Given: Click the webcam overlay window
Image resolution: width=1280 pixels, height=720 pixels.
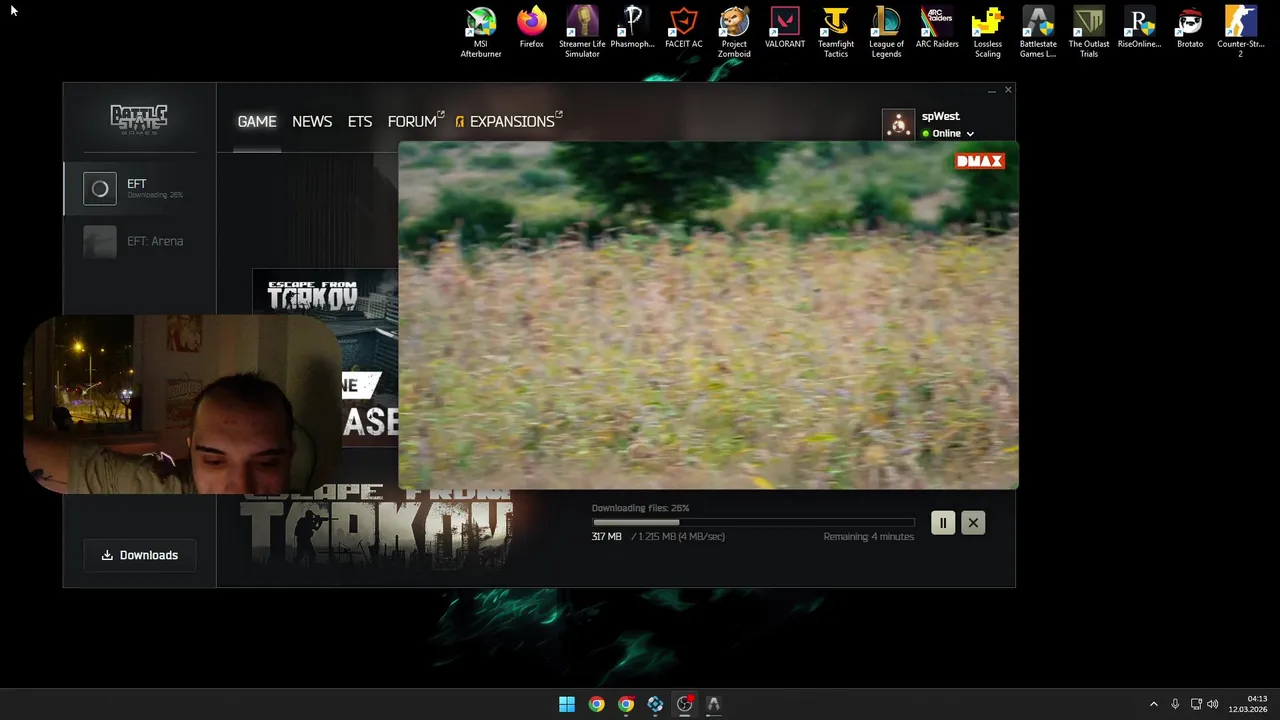Looking at the screenshot, I should (182, 404).
